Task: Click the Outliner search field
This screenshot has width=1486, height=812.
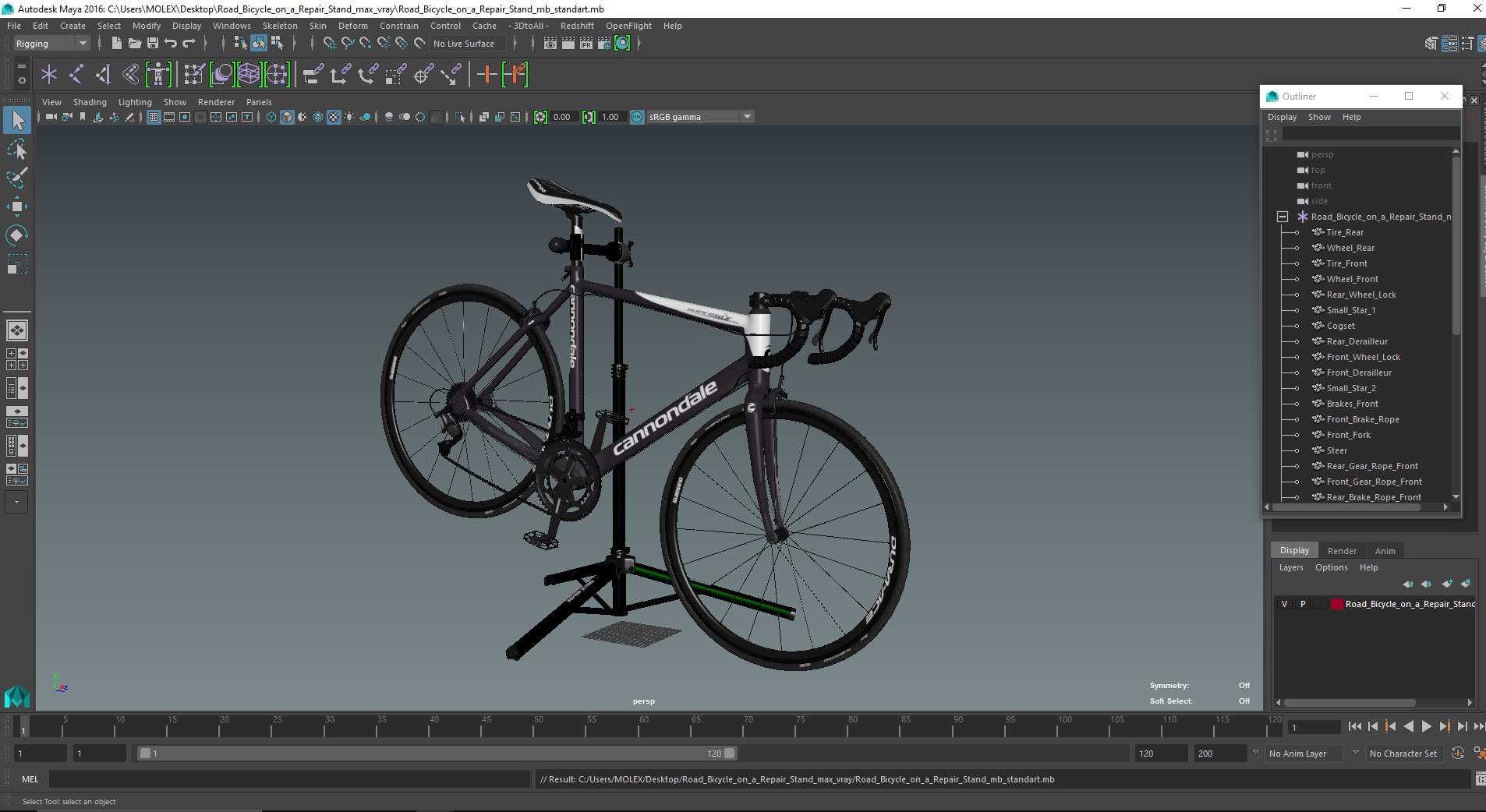Action: click(1370, 135)
